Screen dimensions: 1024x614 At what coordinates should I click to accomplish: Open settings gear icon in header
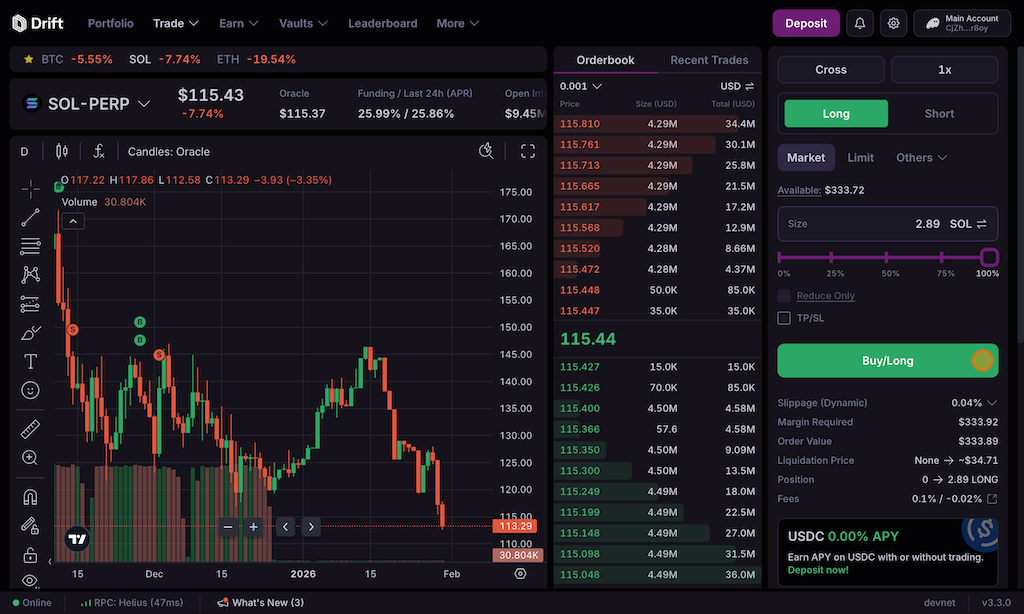coord(894,23)
